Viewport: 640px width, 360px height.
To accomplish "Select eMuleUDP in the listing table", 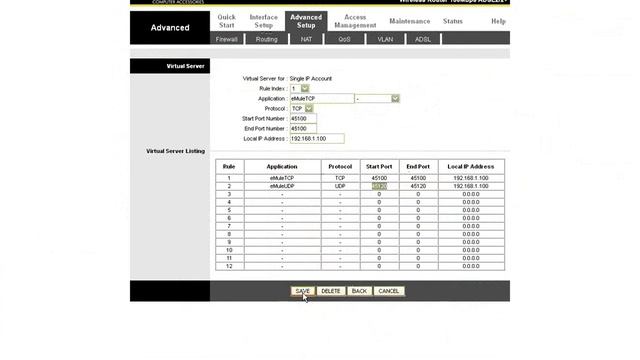I will pyautogui.click(x=282, y=186).
